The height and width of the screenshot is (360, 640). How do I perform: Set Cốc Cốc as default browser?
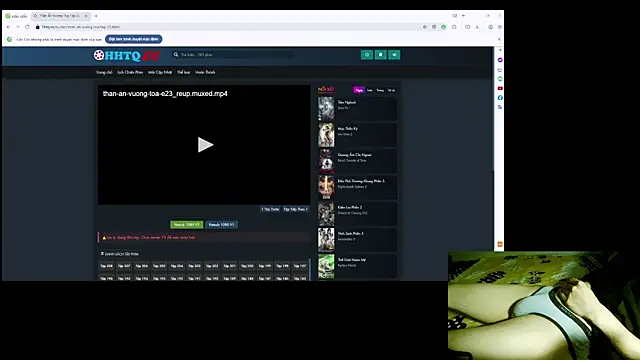tap(133, 39)
